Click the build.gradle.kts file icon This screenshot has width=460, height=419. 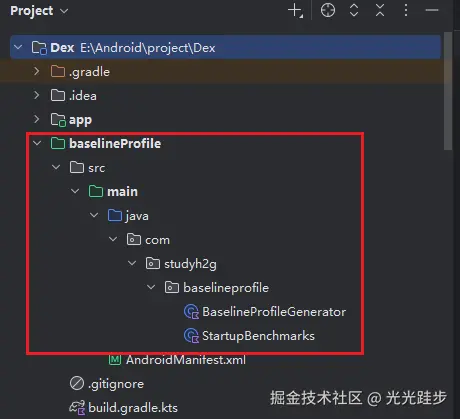(x=77, y=408)
